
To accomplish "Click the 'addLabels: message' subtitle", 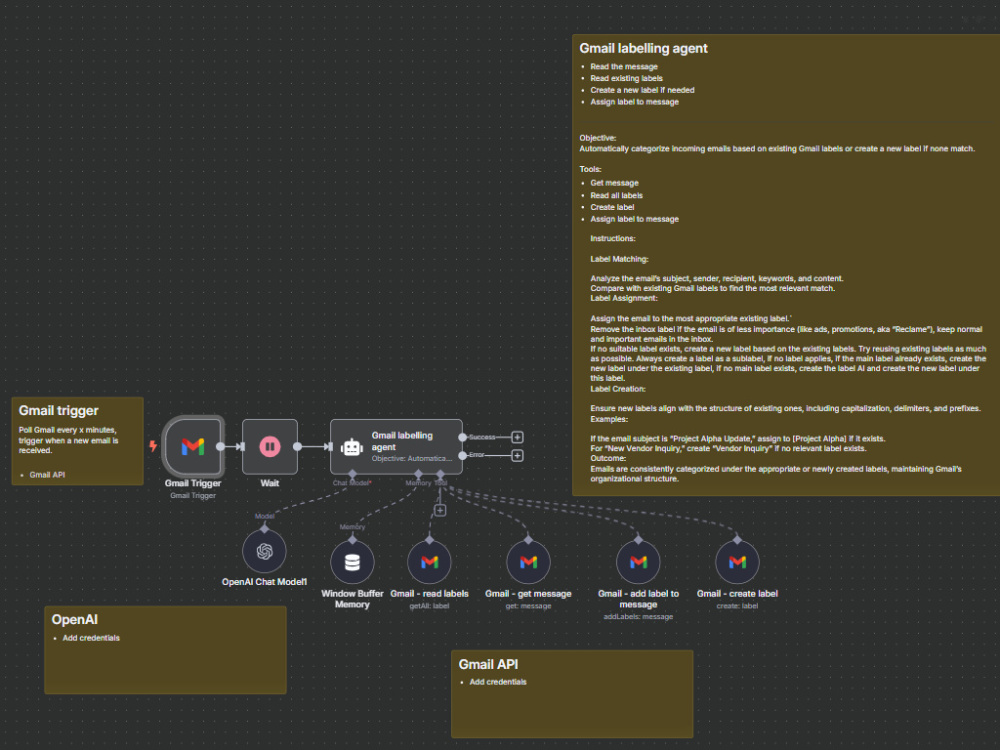I will tap(638, 617).
